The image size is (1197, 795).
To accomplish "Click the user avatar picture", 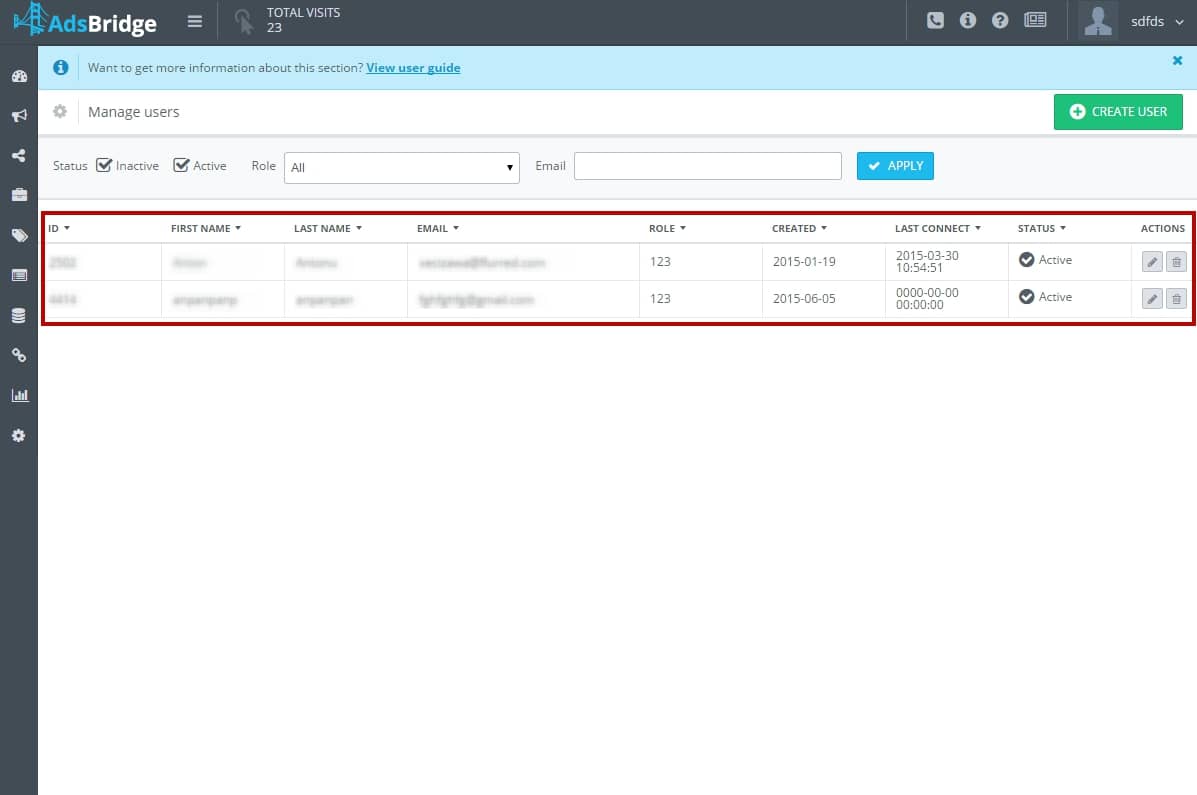I will tap(1098, 21).
